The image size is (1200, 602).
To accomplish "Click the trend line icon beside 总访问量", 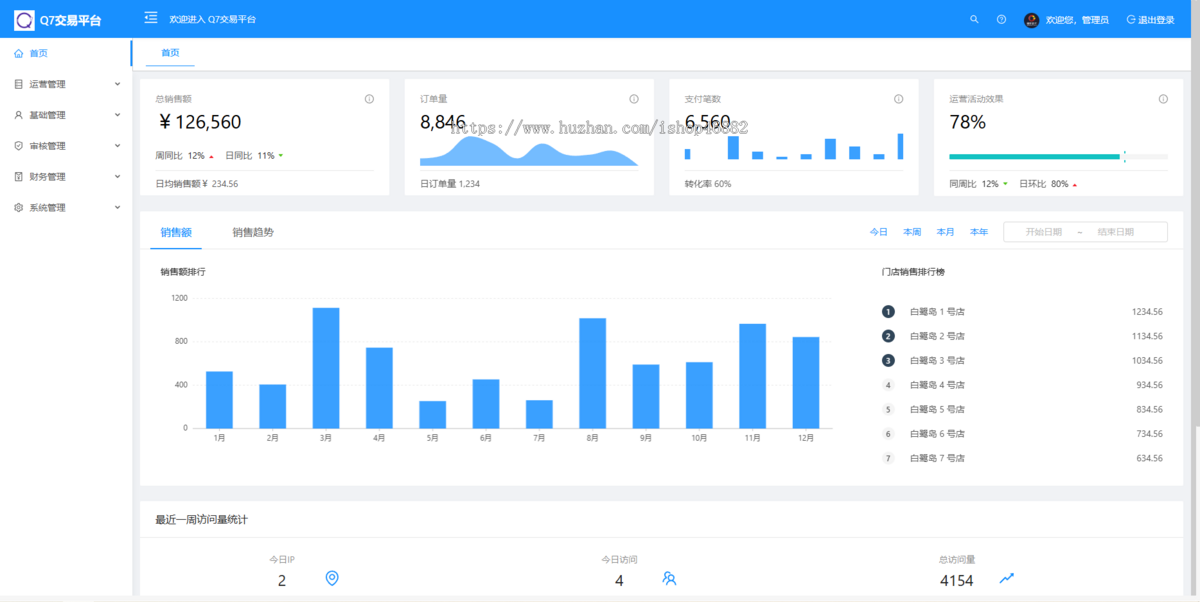I will click(x=1007, y=578).
